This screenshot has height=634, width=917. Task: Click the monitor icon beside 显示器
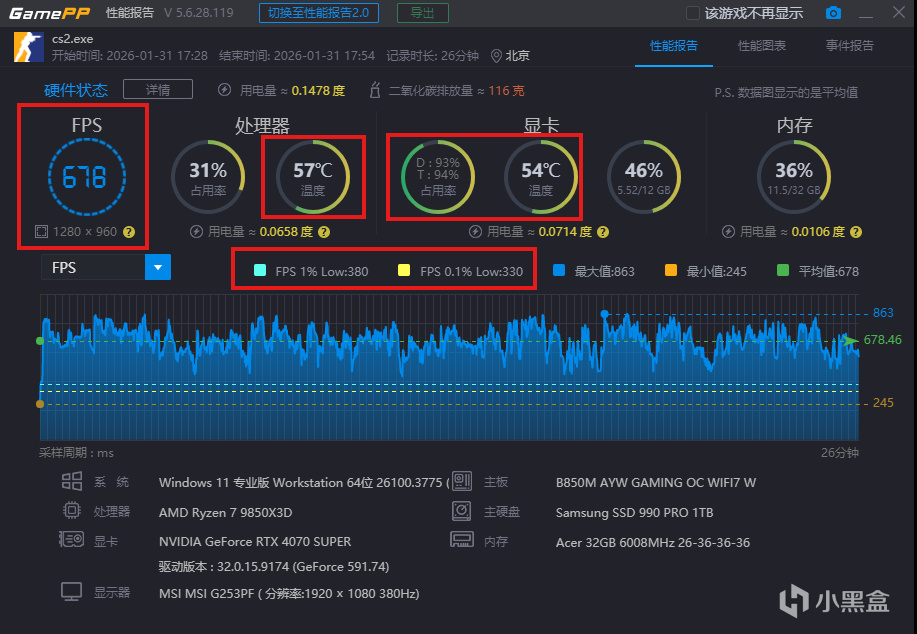[x=71, y=592]
